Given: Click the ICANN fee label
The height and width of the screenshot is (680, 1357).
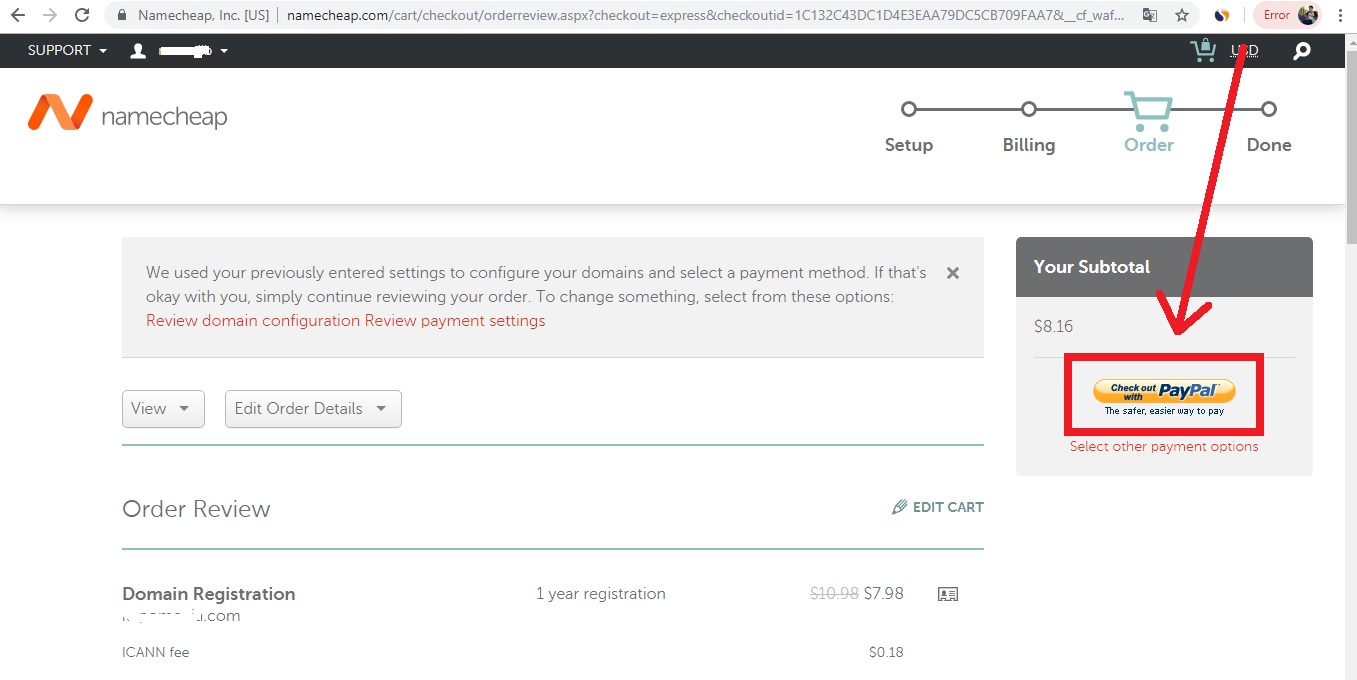Looking at the screenshot, I should click(x=156, y=653).
